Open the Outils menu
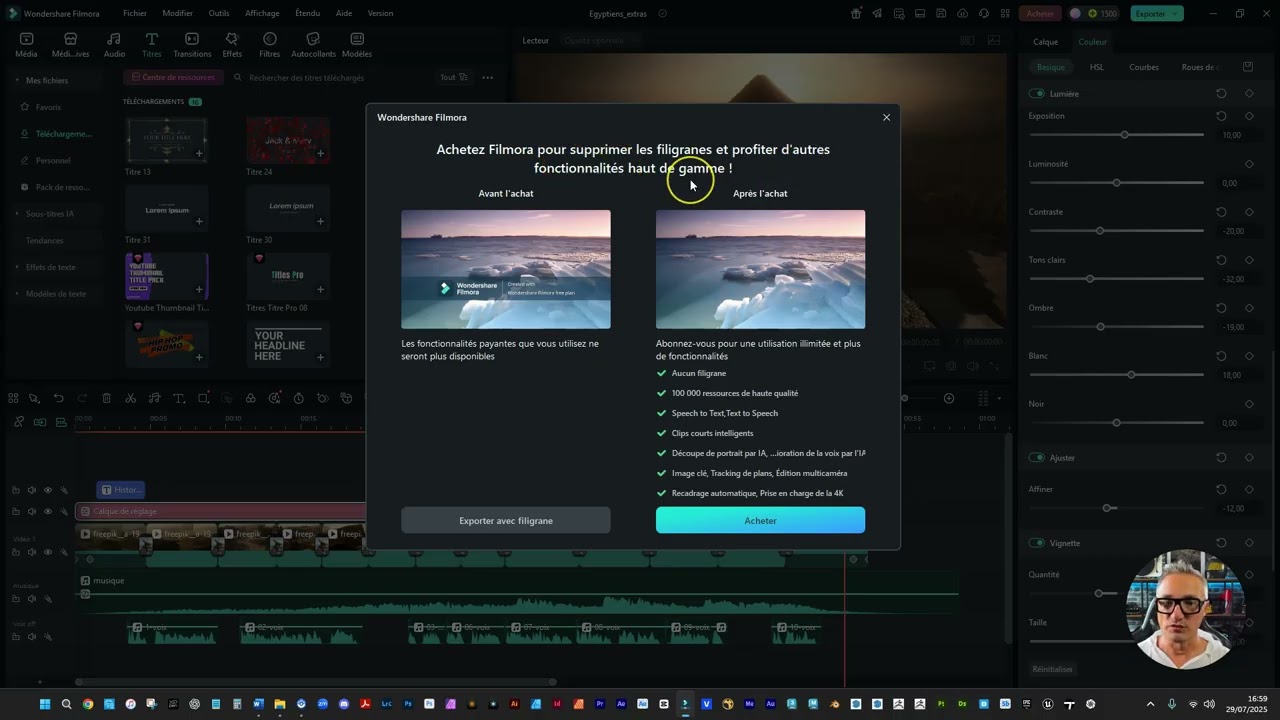 pos(219,13)
